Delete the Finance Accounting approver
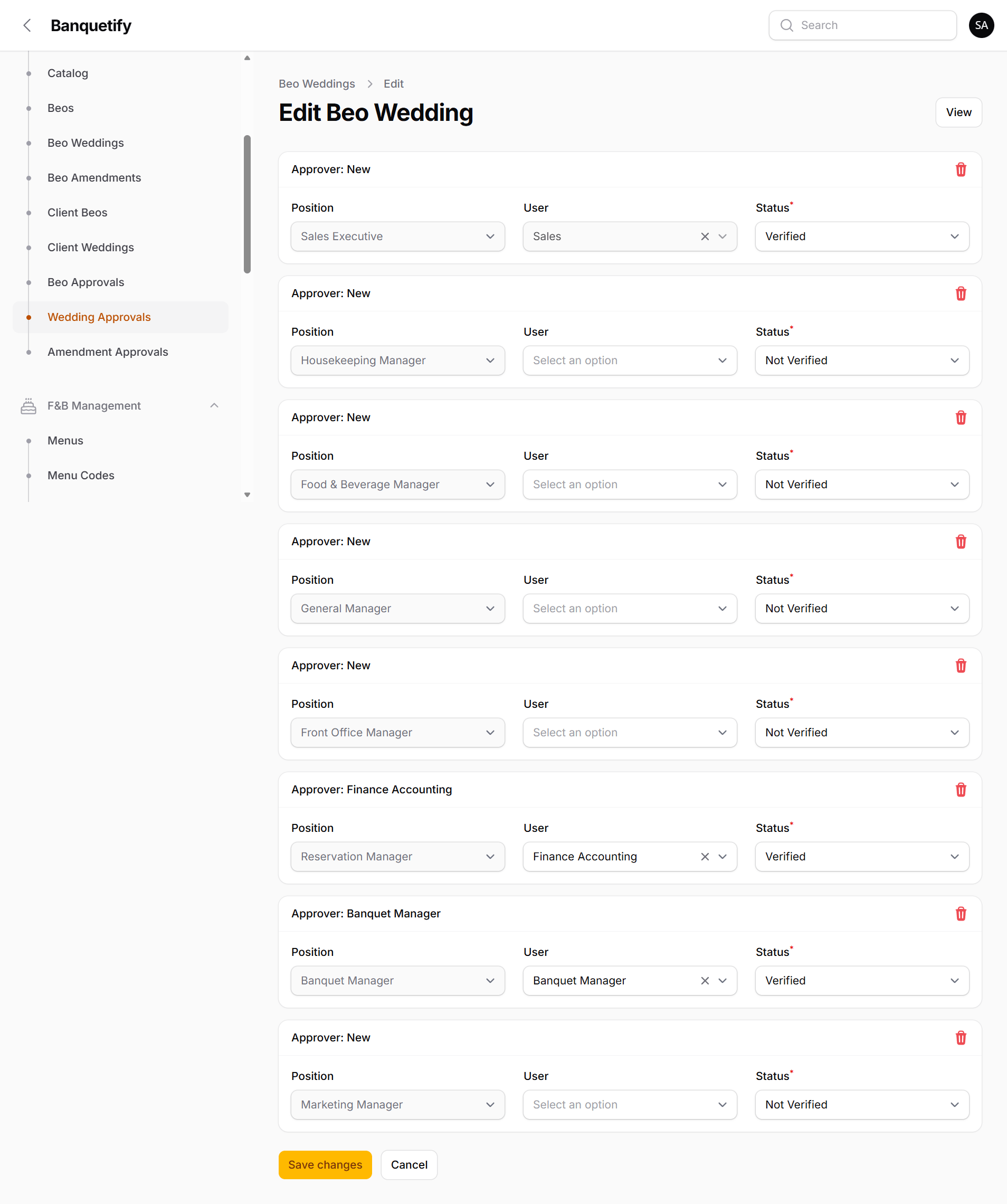This screenshot has height=1204, width=1007. click(961, 790)
